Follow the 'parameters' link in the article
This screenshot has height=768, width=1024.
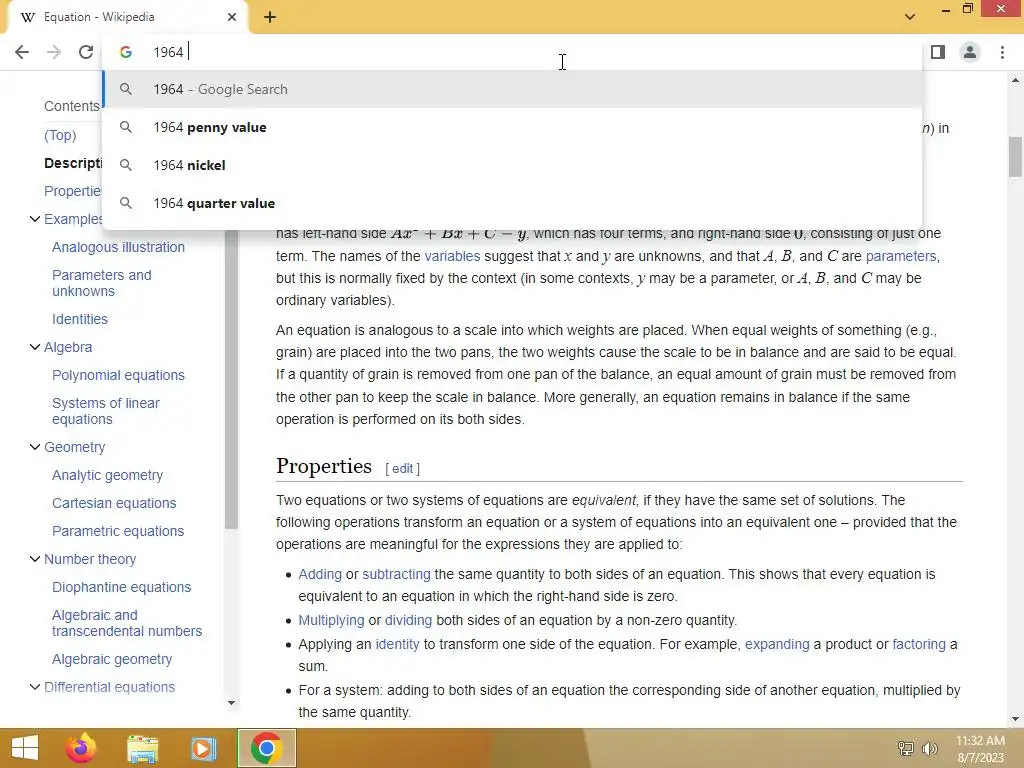[901, 256]
